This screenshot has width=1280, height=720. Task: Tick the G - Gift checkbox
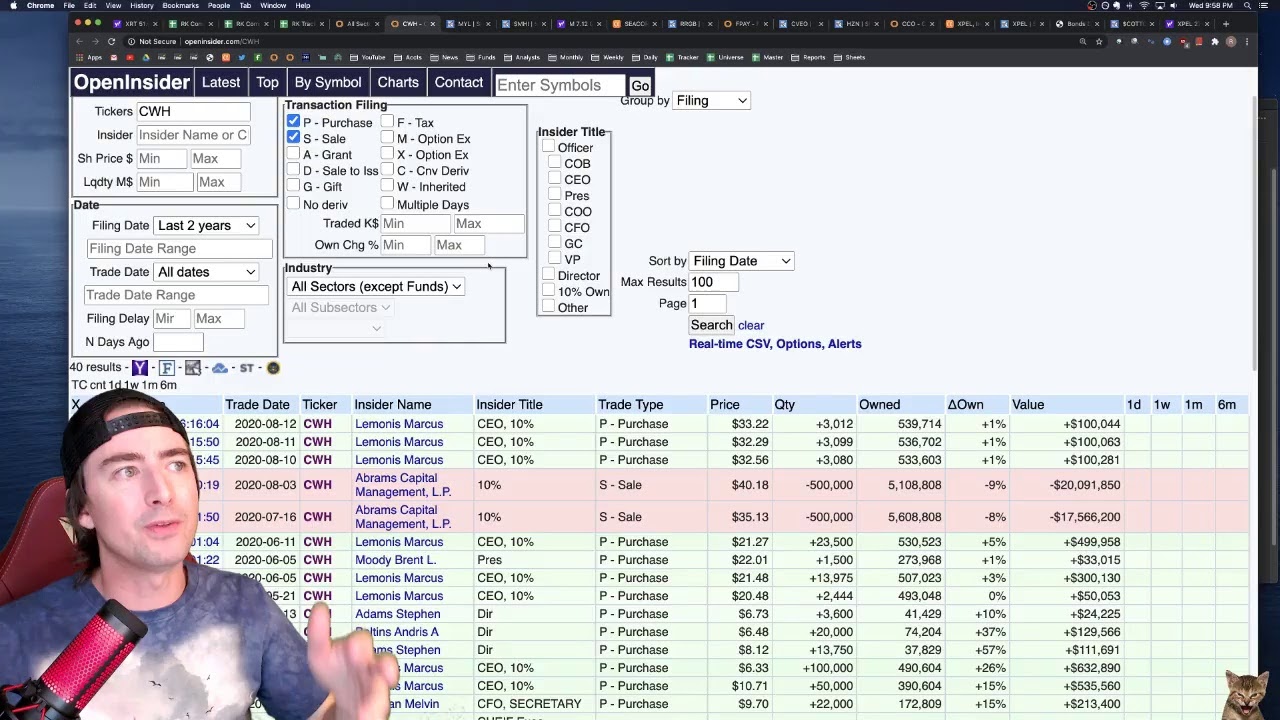293,186
